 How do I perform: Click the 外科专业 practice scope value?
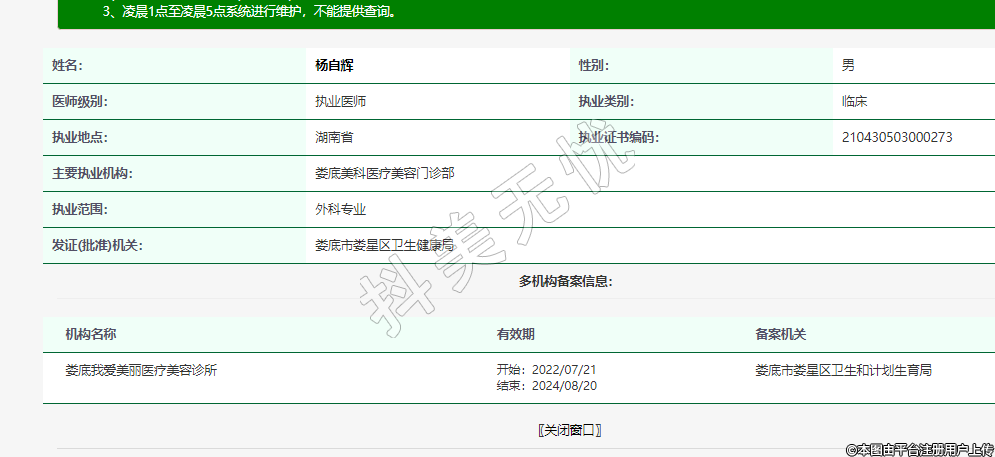(x=341, y=210)
